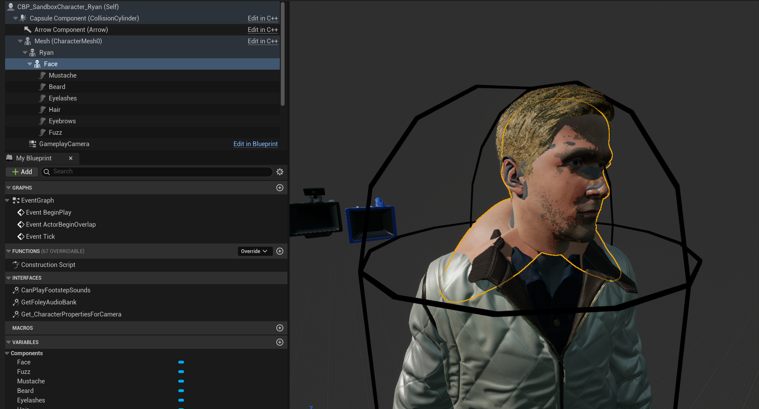
Task: Click the Hair groom icon
Action: click(43, 109)
